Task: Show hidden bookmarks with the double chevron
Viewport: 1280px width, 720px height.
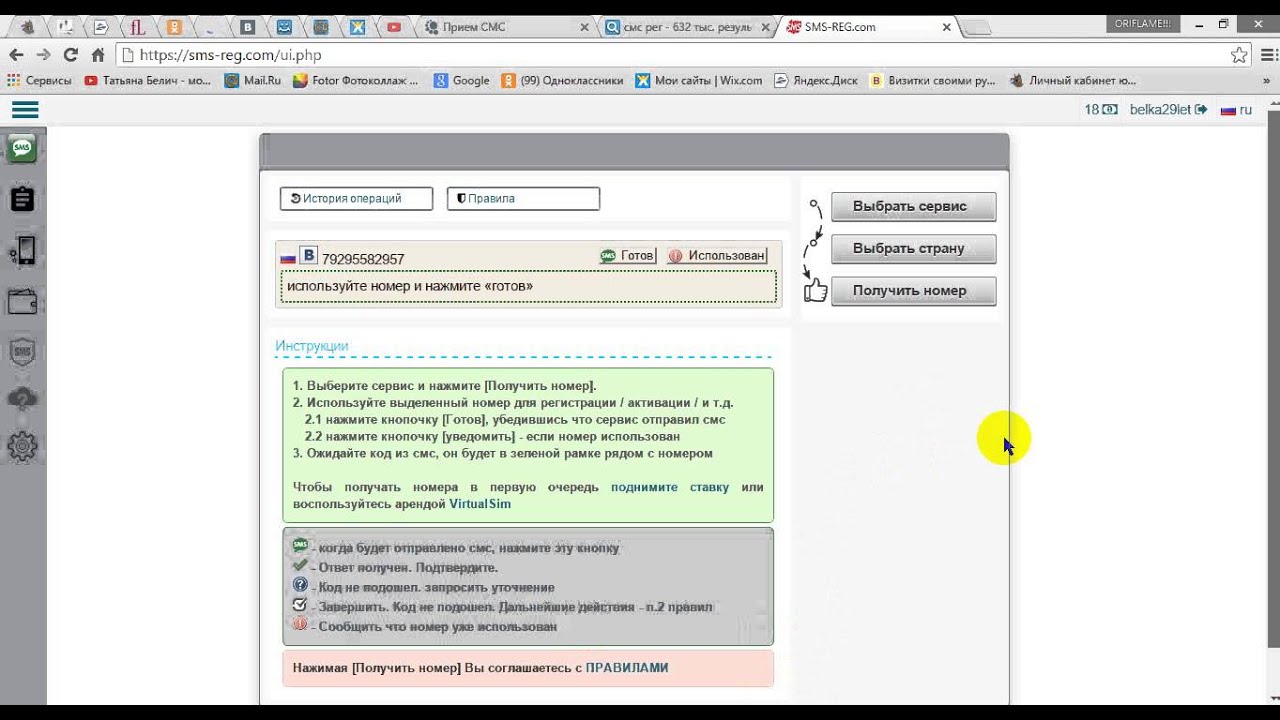Action: [x=1265, y=81]
